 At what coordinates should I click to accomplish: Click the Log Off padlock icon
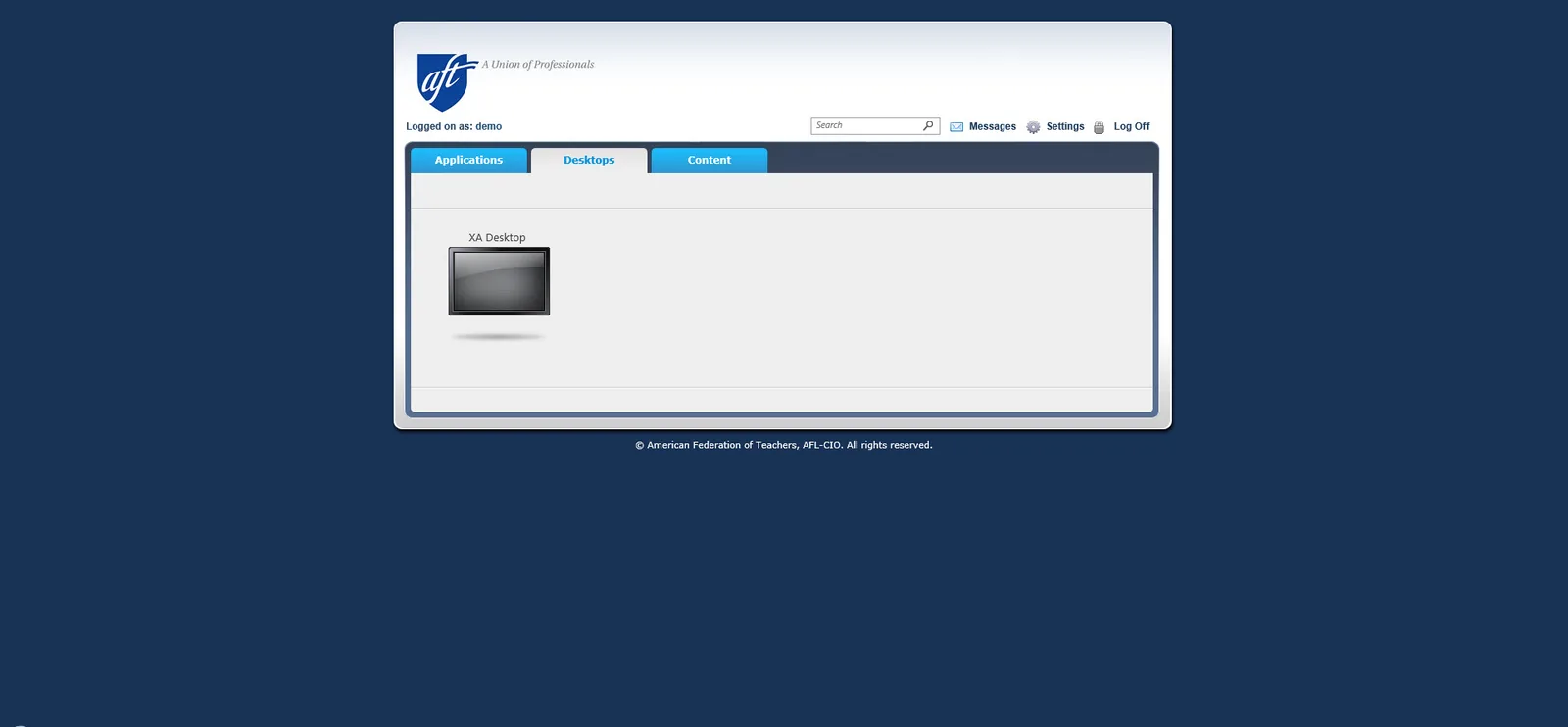pyautogui.click(x=1100, y=127)
